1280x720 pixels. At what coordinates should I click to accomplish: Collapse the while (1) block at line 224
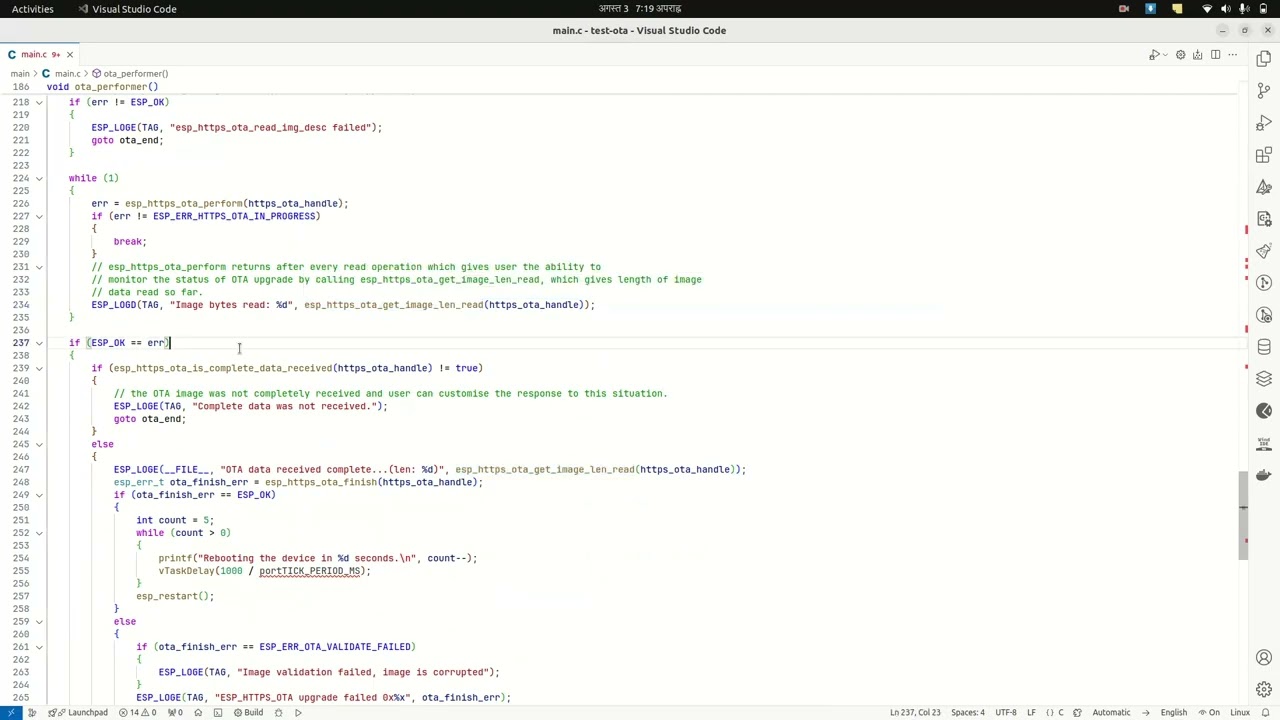tap(39, 178)
